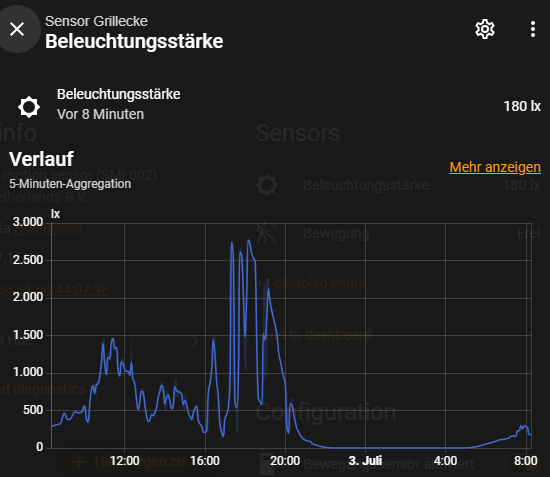The height and width of the screenshot is (477, 550).
Task: Click the Verlauf heading
Action: coord(41,159)
